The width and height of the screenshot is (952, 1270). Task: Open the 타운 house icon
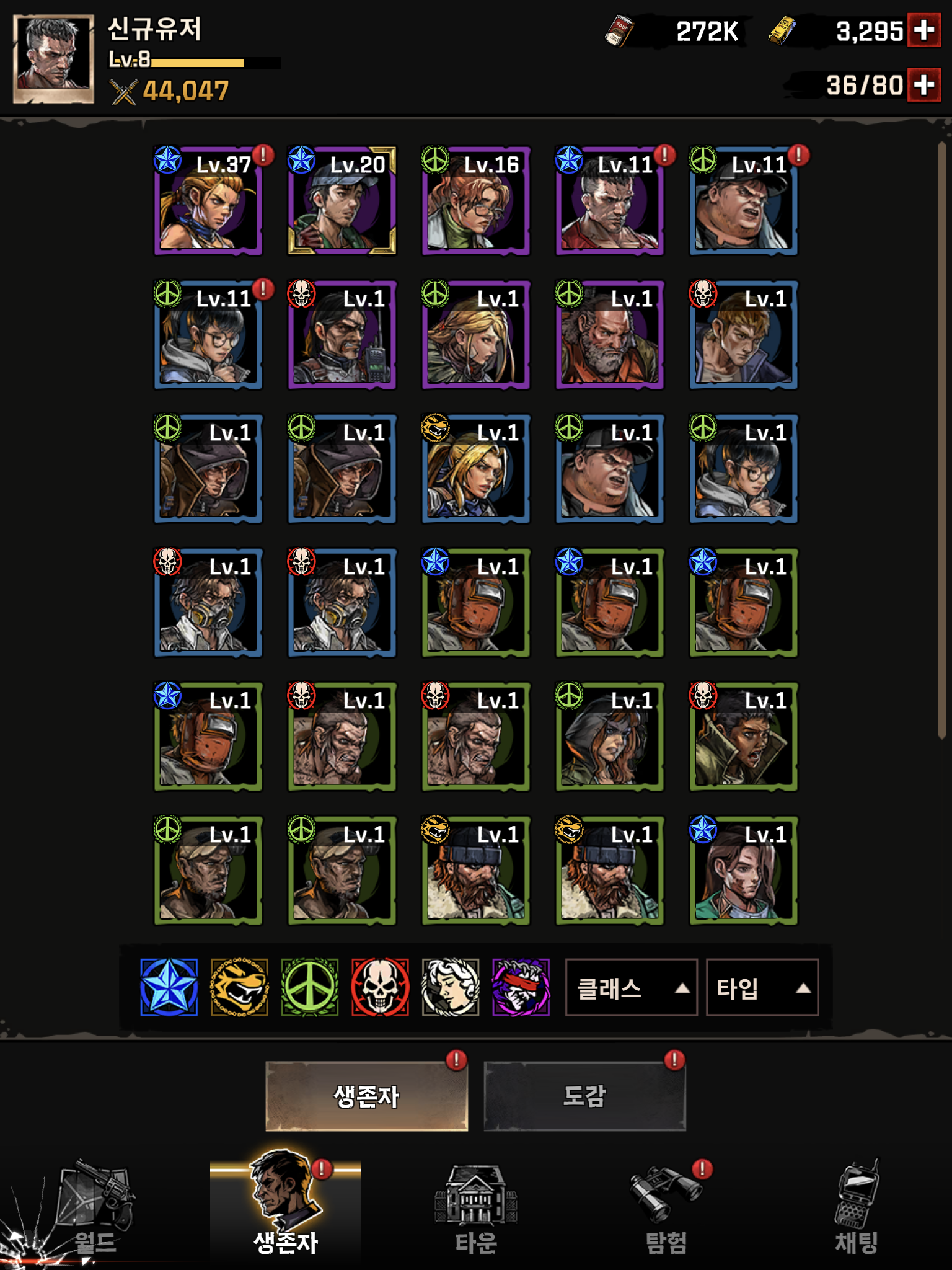coord(475,1209)
